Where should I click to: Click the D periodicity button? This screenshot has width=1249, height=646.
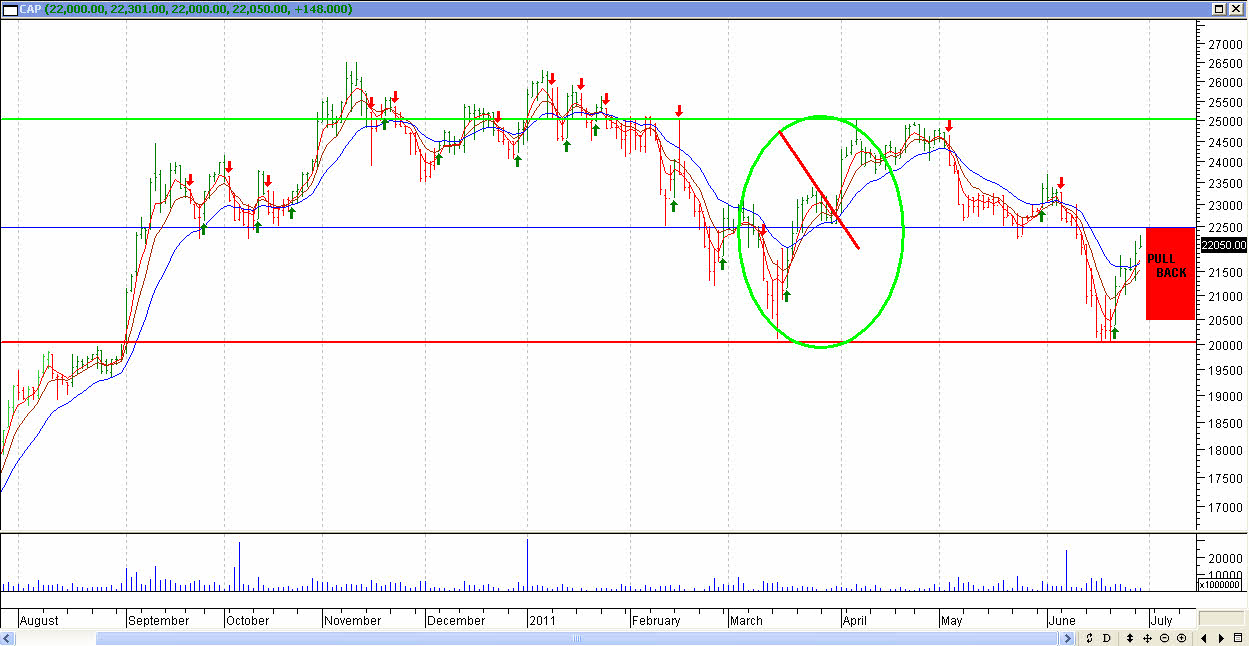1106,638
